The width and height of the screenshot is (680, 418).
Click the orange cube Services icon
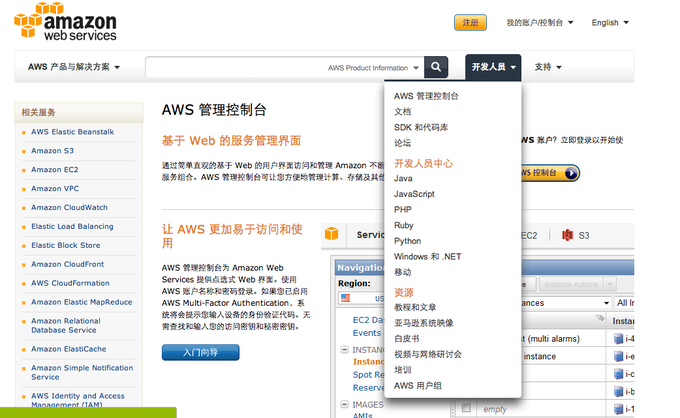click(331, 234)
